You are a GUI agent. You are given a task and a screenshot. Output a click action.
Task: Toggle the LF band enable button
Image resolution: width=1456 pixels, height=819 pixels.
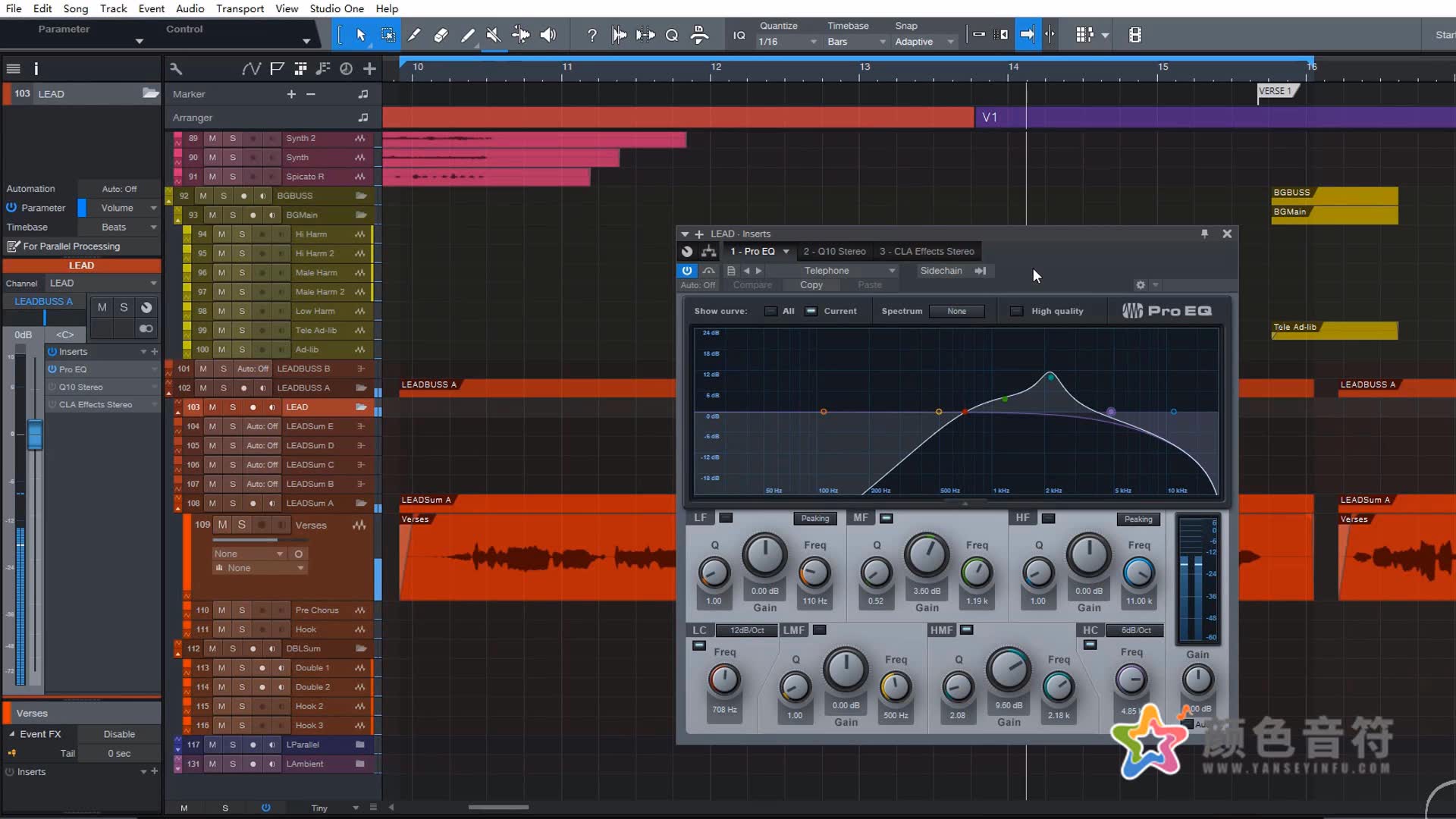click(x=726, y=518)
